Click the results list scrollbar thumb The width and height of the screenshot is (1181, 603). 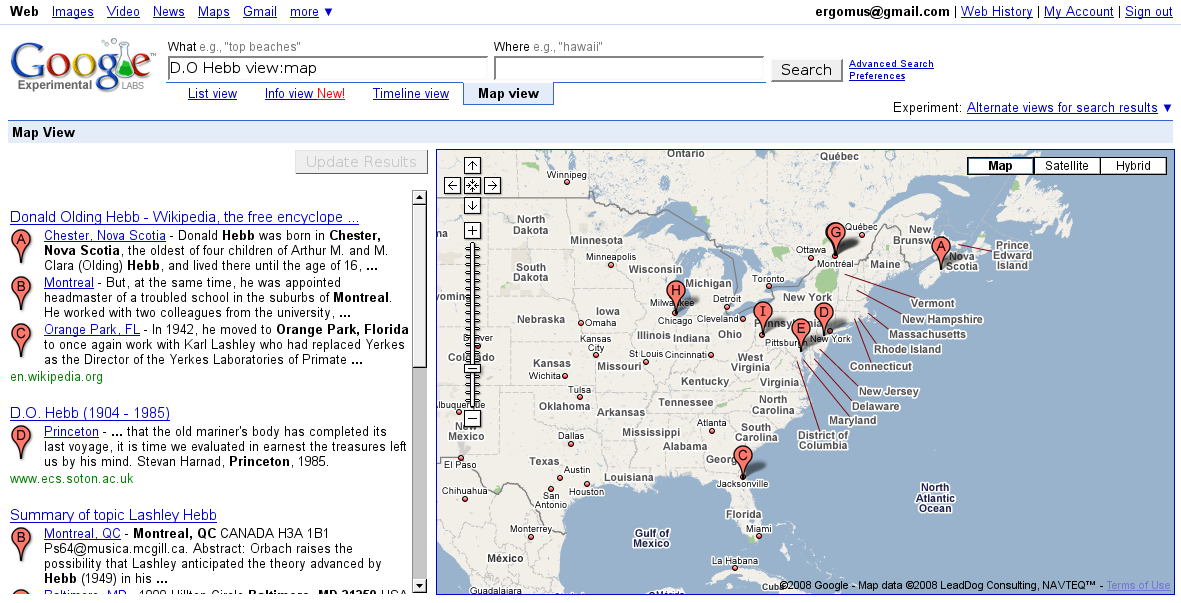pyautogui.click(x=420, y=287)
